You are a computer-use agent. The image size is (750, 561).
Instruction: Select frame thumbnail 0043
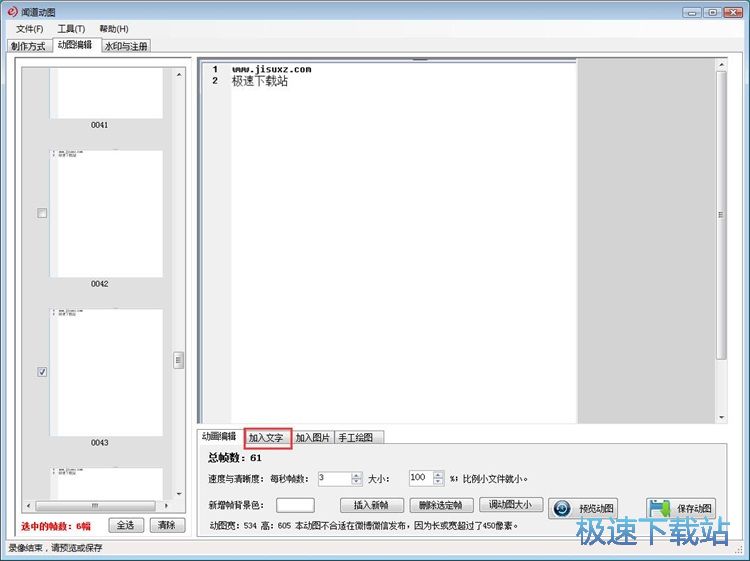[106, 372]
